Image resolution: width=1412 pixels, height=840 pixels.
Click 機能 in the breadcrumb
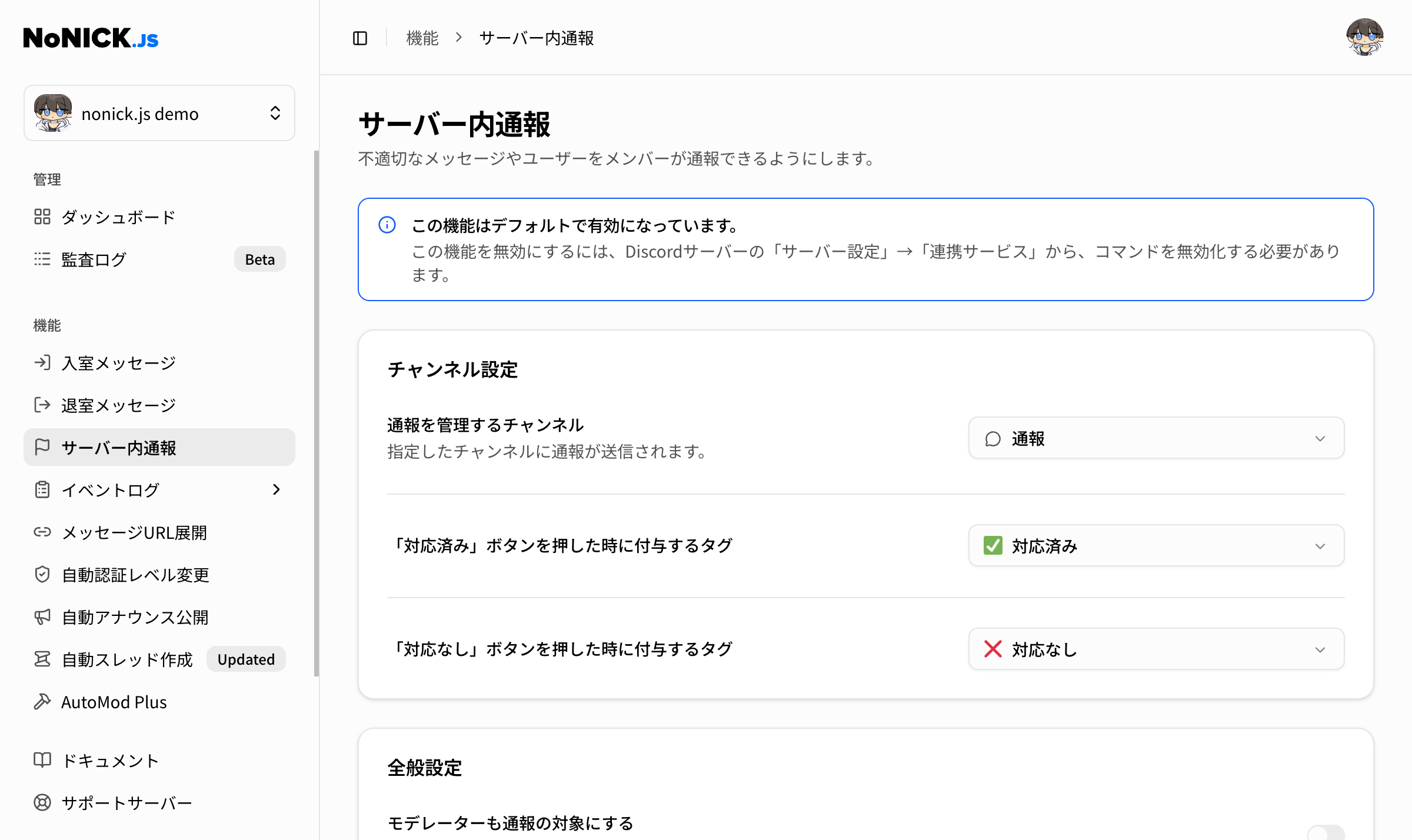(x=421, y=38)
